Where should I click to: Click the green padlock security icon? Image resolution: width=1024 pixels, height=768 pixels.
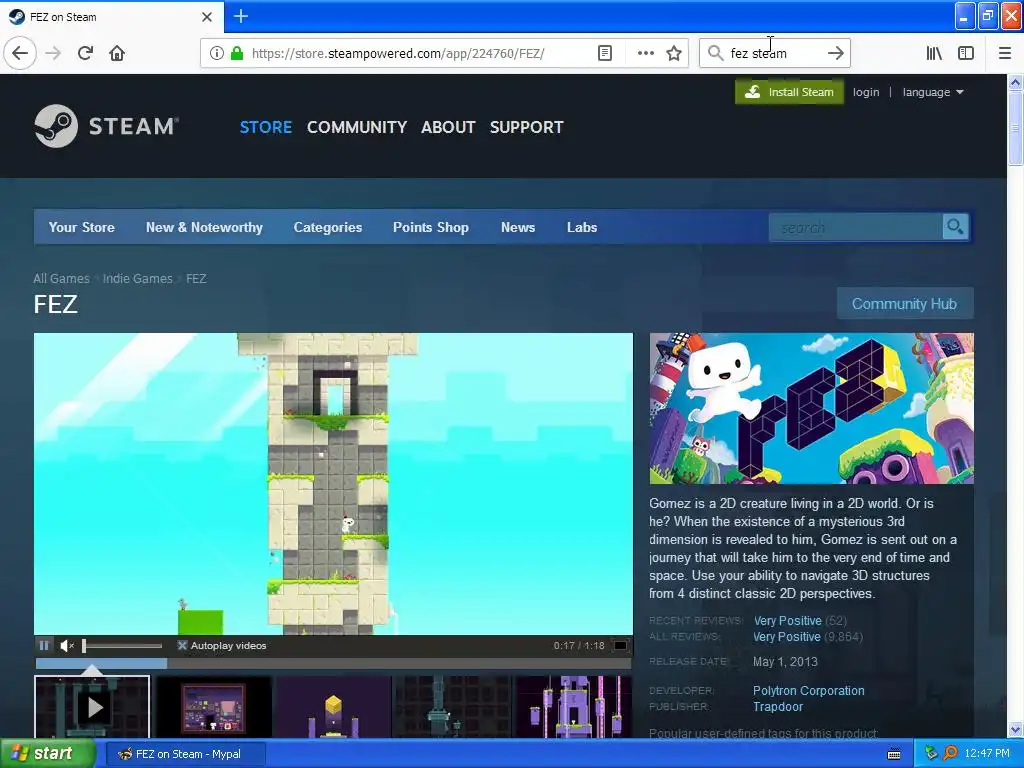tap(237, 53)
